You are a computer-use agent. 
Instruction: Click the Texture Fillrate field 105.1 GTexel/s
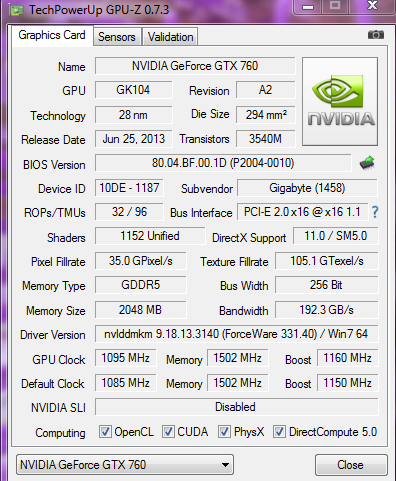pos(327,261)
